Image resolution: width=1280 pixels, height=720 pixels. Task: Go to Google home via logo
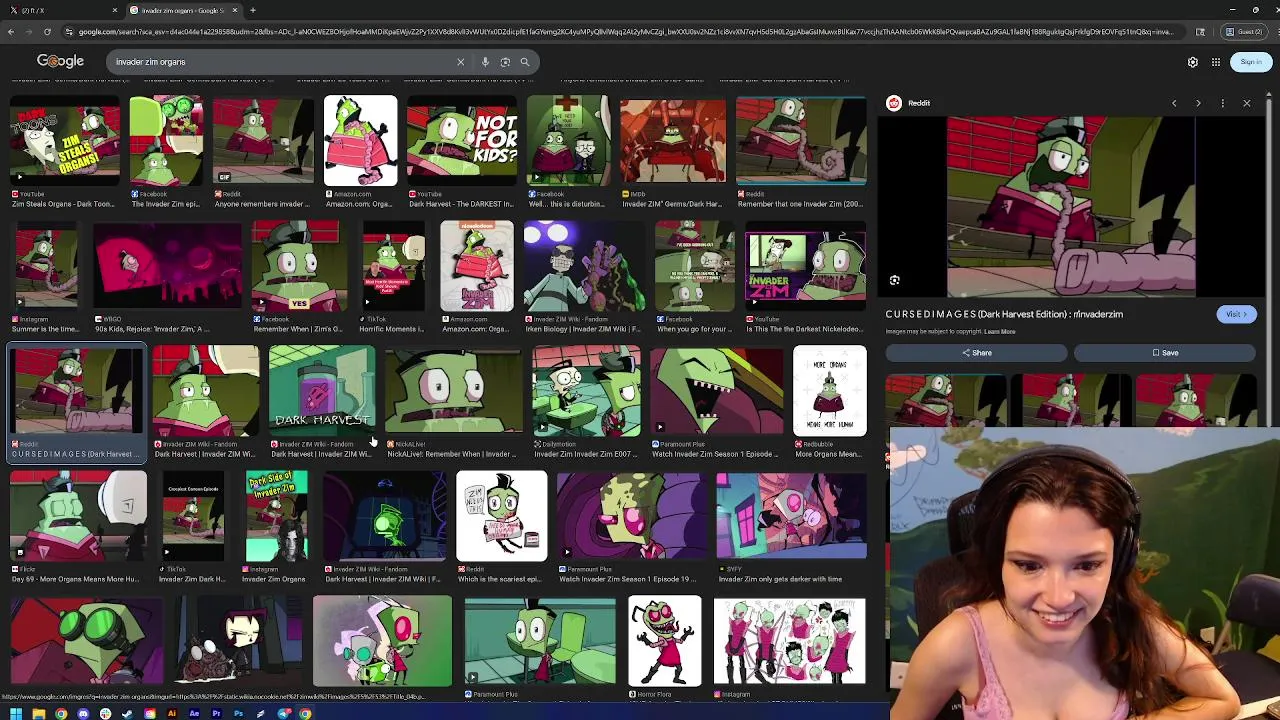click(x=60, y=61)
